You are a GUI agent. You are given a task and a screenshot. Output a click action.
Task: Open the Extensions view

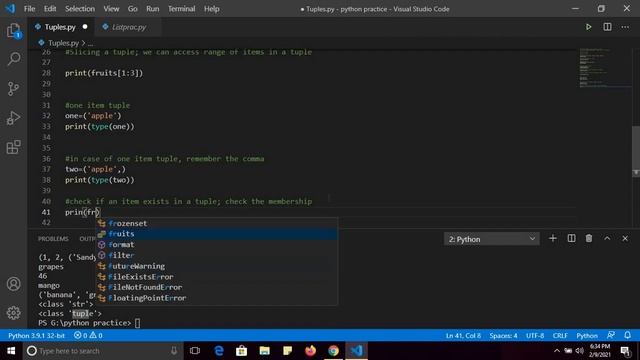click(13, 147)
